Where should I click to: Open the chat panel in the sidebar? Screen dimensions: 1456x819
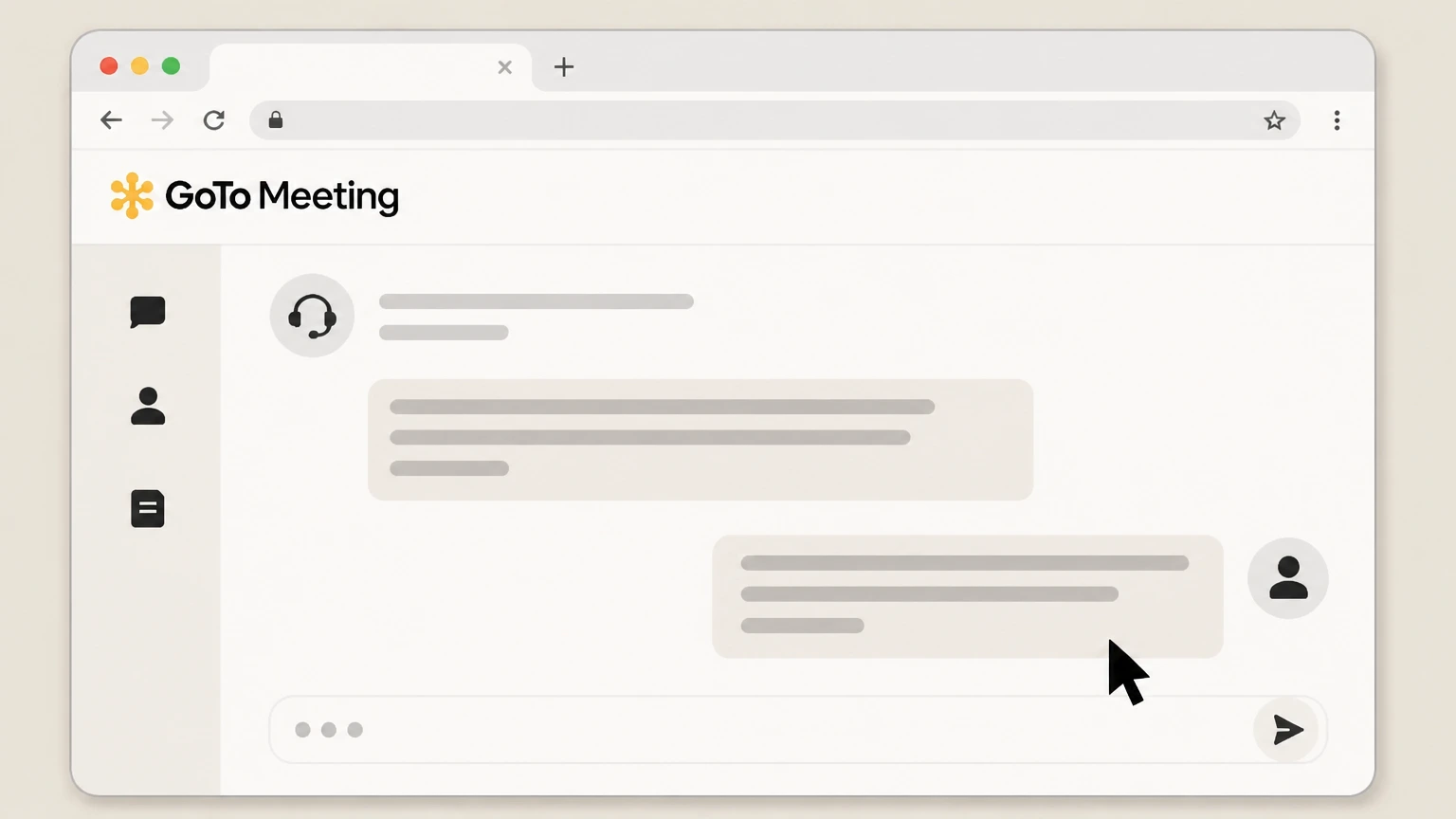pyautogui.click(x=148, y=312)
